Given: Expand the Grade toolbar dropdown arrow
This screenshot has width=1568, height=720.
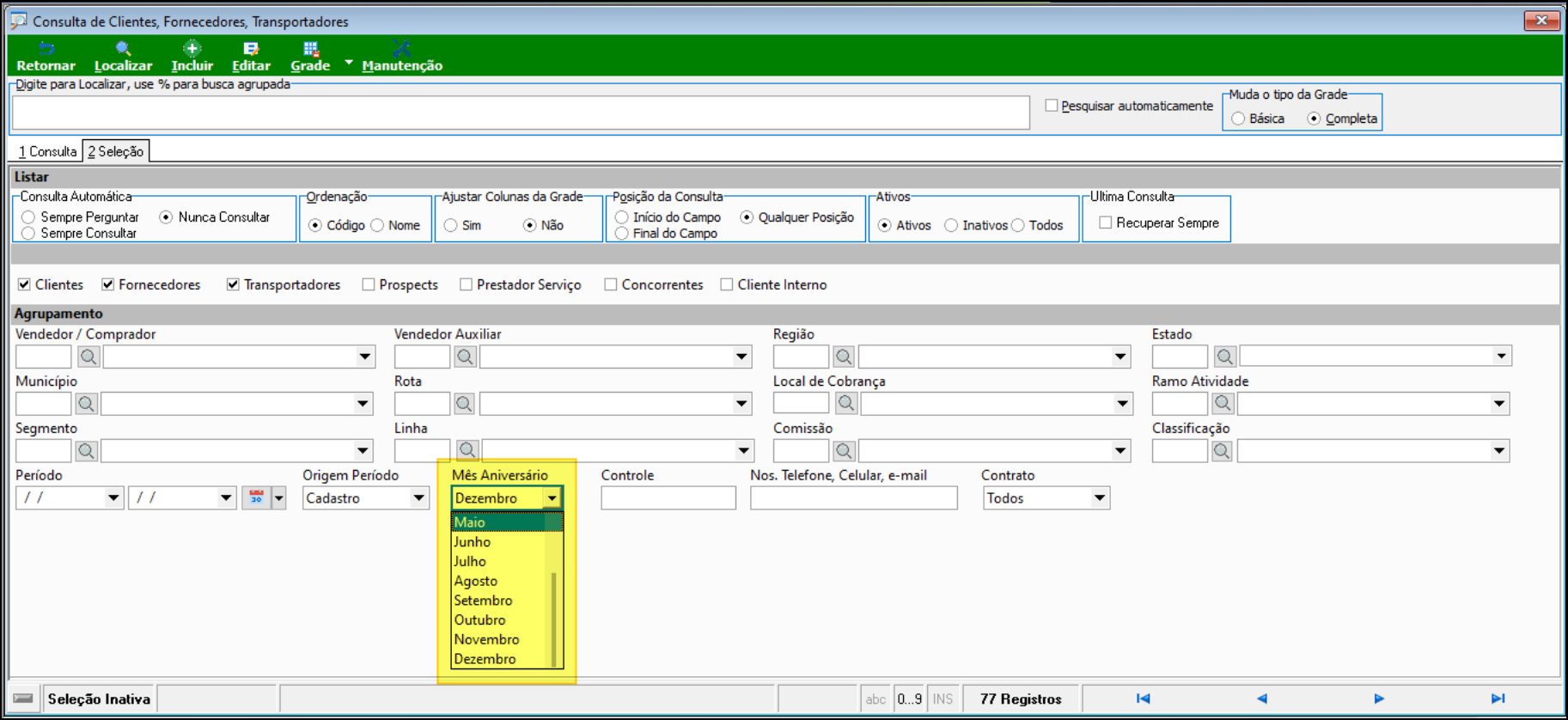Looking at the screenshot, I should click(x=348, y=63).
